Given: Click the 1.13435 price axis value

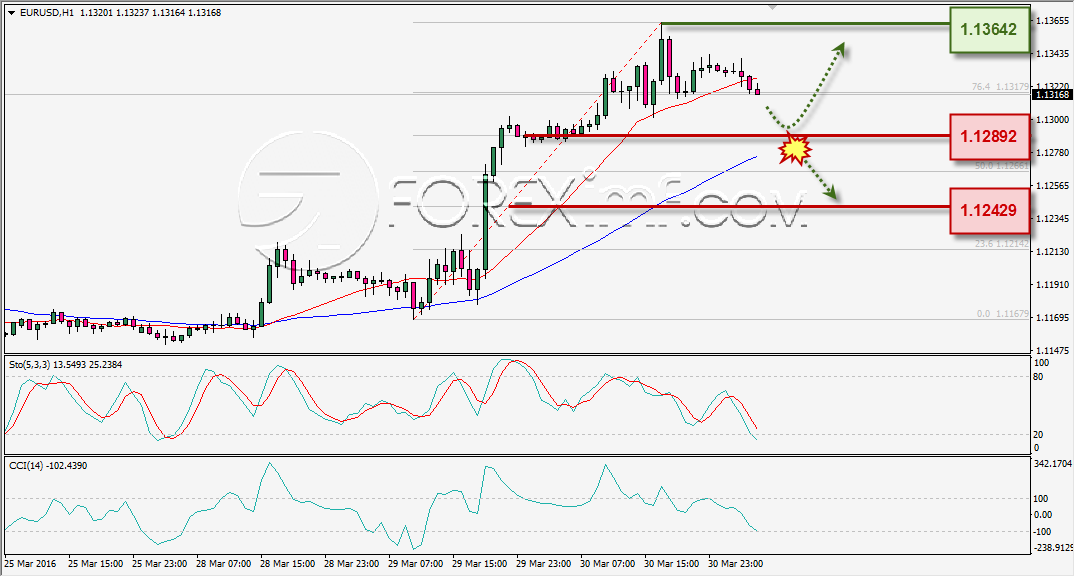Looking at the screenshot, I should 1053,53.
